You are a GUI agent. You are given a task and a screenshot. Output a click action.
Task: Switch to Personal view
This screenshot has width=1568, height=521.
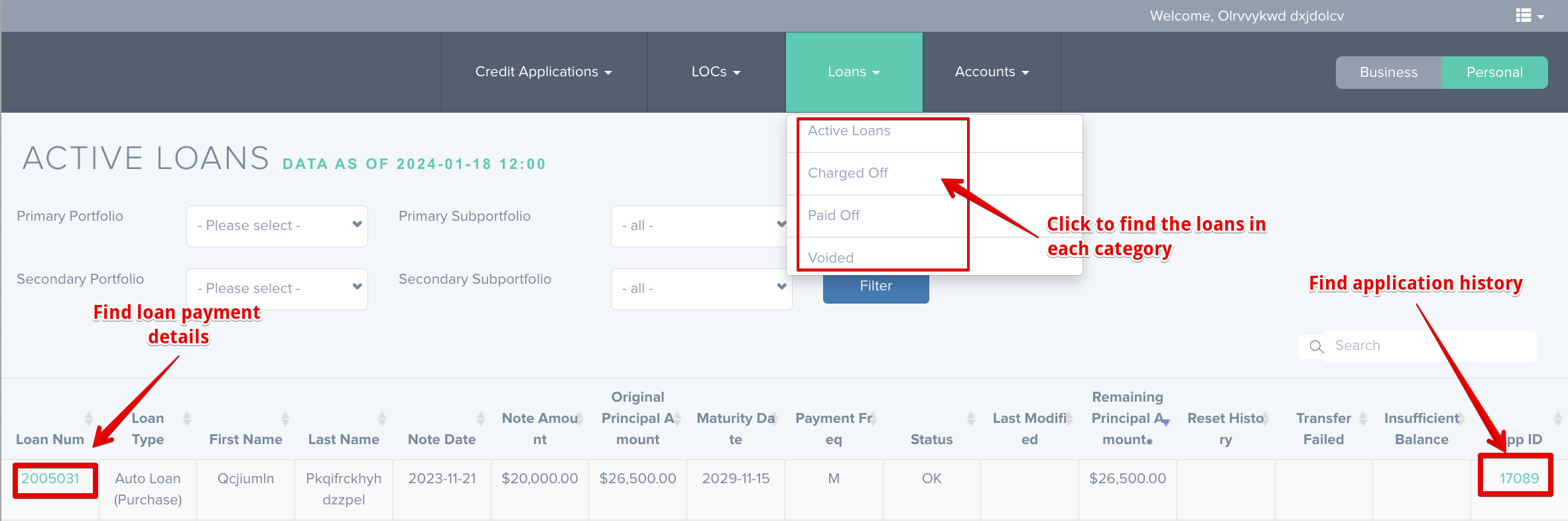coord(1494,72)
